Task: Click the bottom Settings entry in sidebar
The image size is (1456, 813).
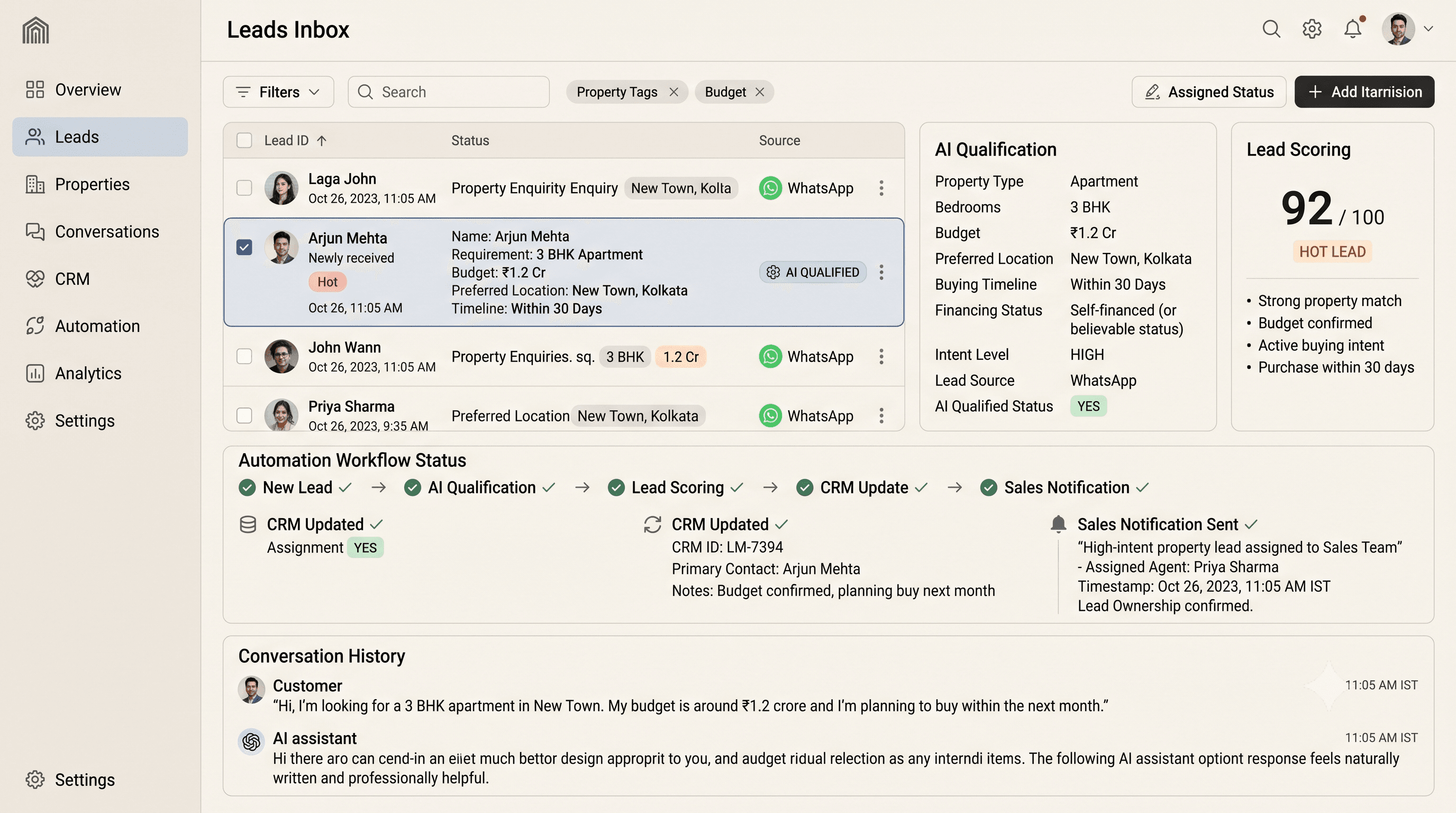Action: point(100,780)
